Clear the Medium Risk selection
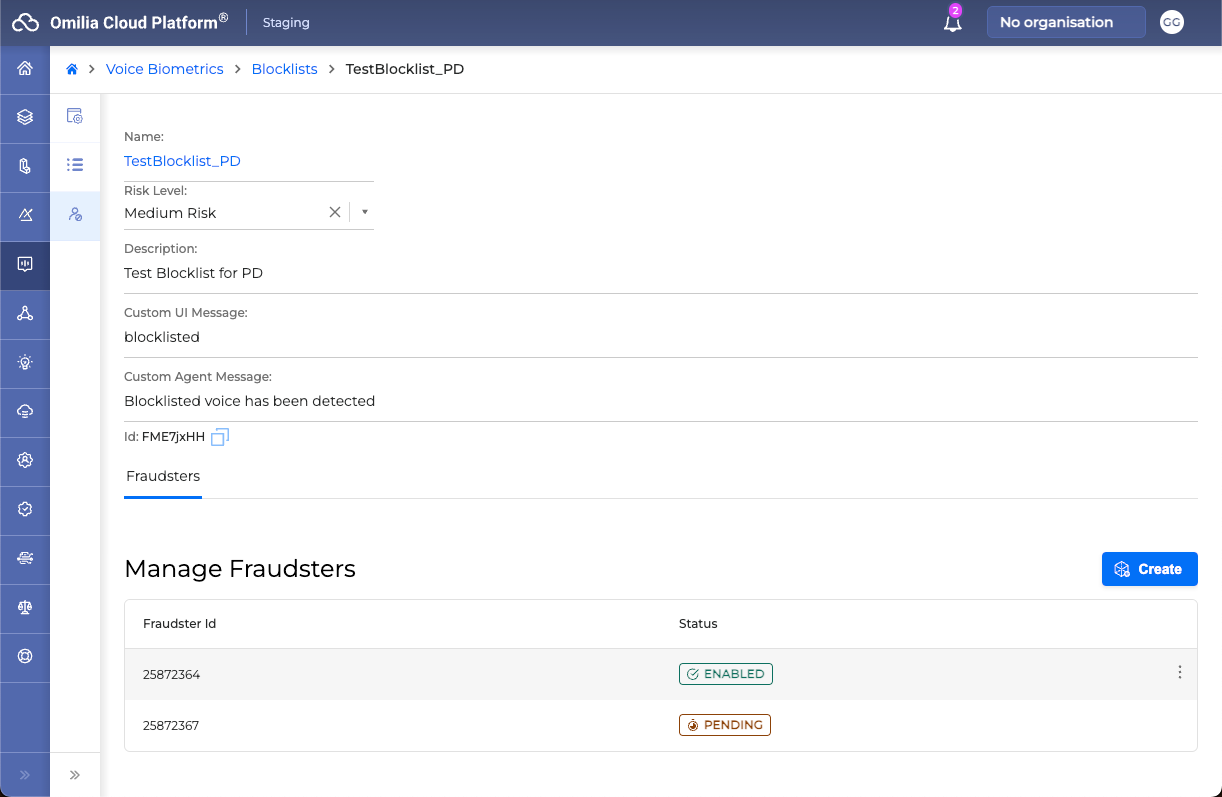Image resolution: width=1222 pixels, height=797 pixels. tap(335, 212)
